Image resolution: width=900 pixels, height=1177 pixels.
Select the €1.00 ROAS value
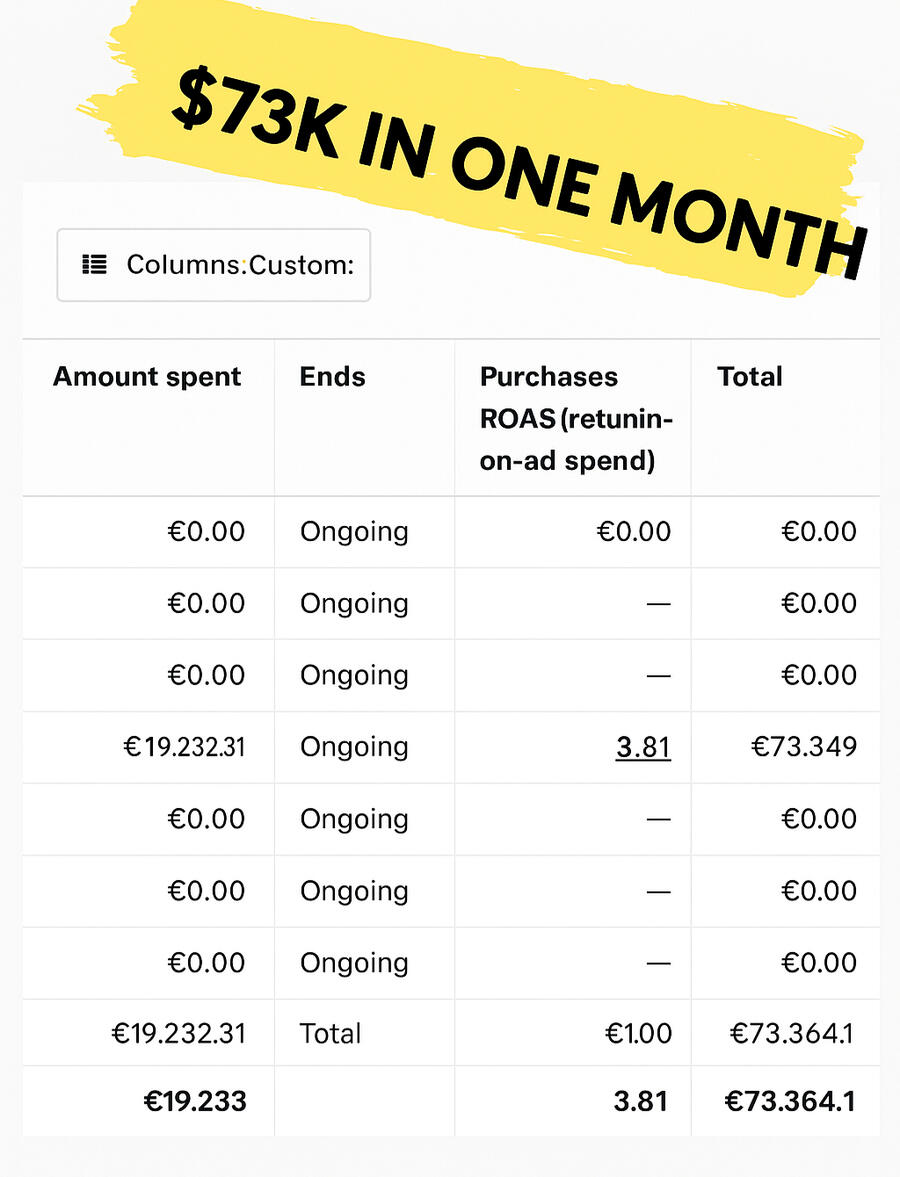coord(637,1033)
